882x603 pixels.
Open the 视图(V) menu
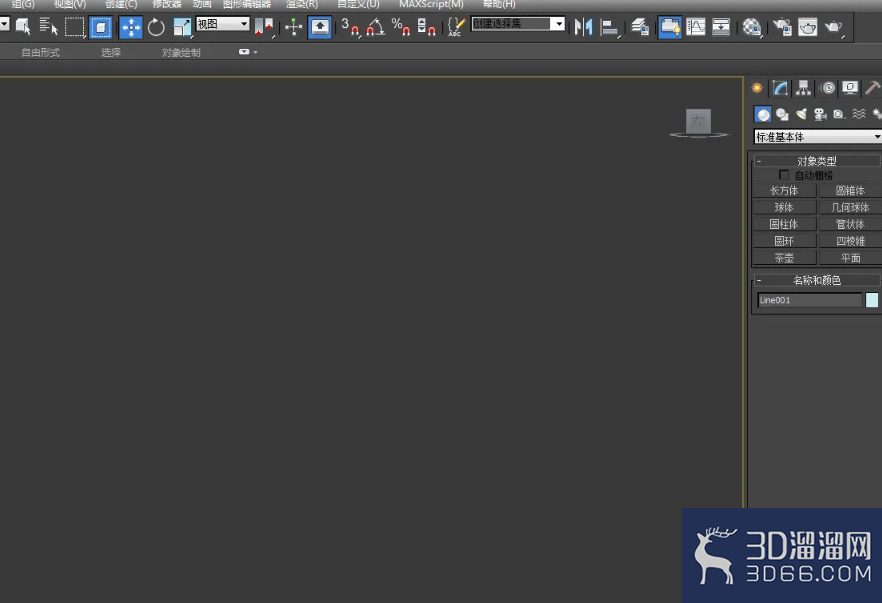(x=70, y=4)
